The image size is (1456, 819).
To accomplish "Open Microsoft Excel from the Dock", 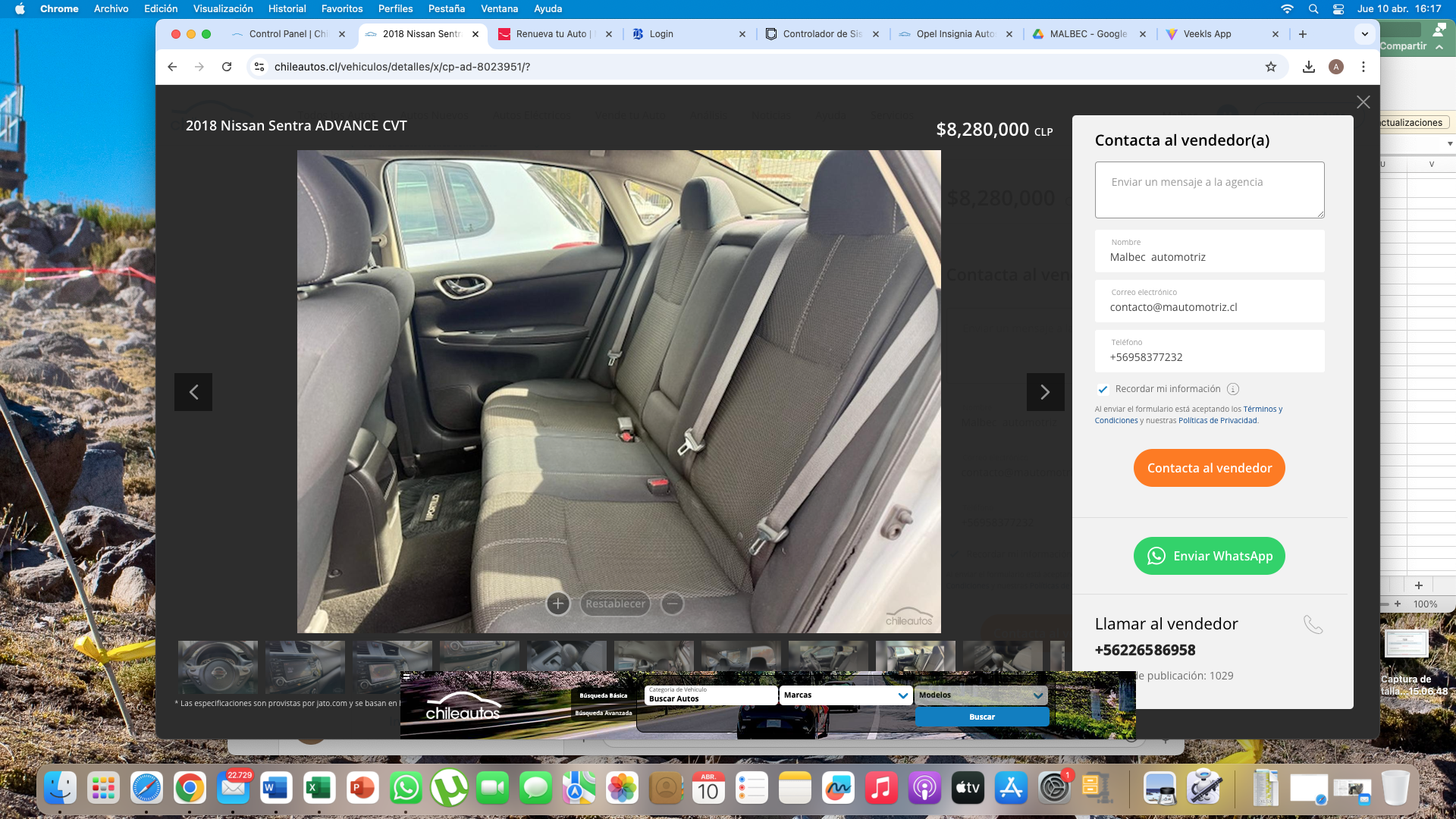I will (319, 789).
